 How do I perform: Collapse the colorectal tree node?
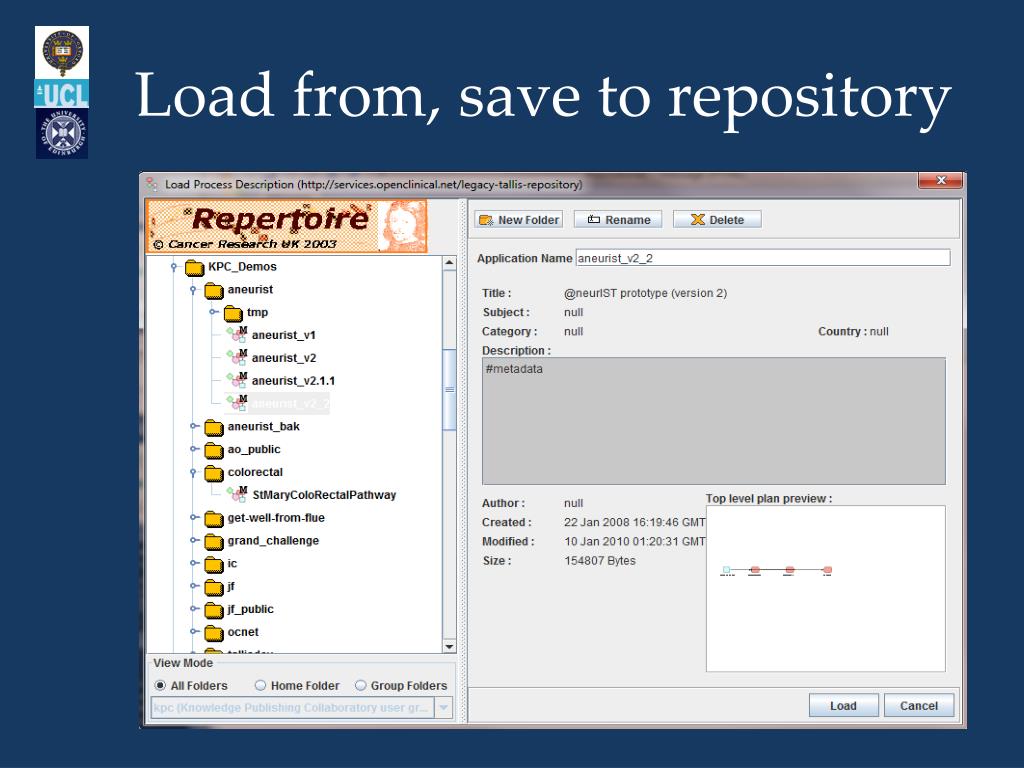click(193, 472)
